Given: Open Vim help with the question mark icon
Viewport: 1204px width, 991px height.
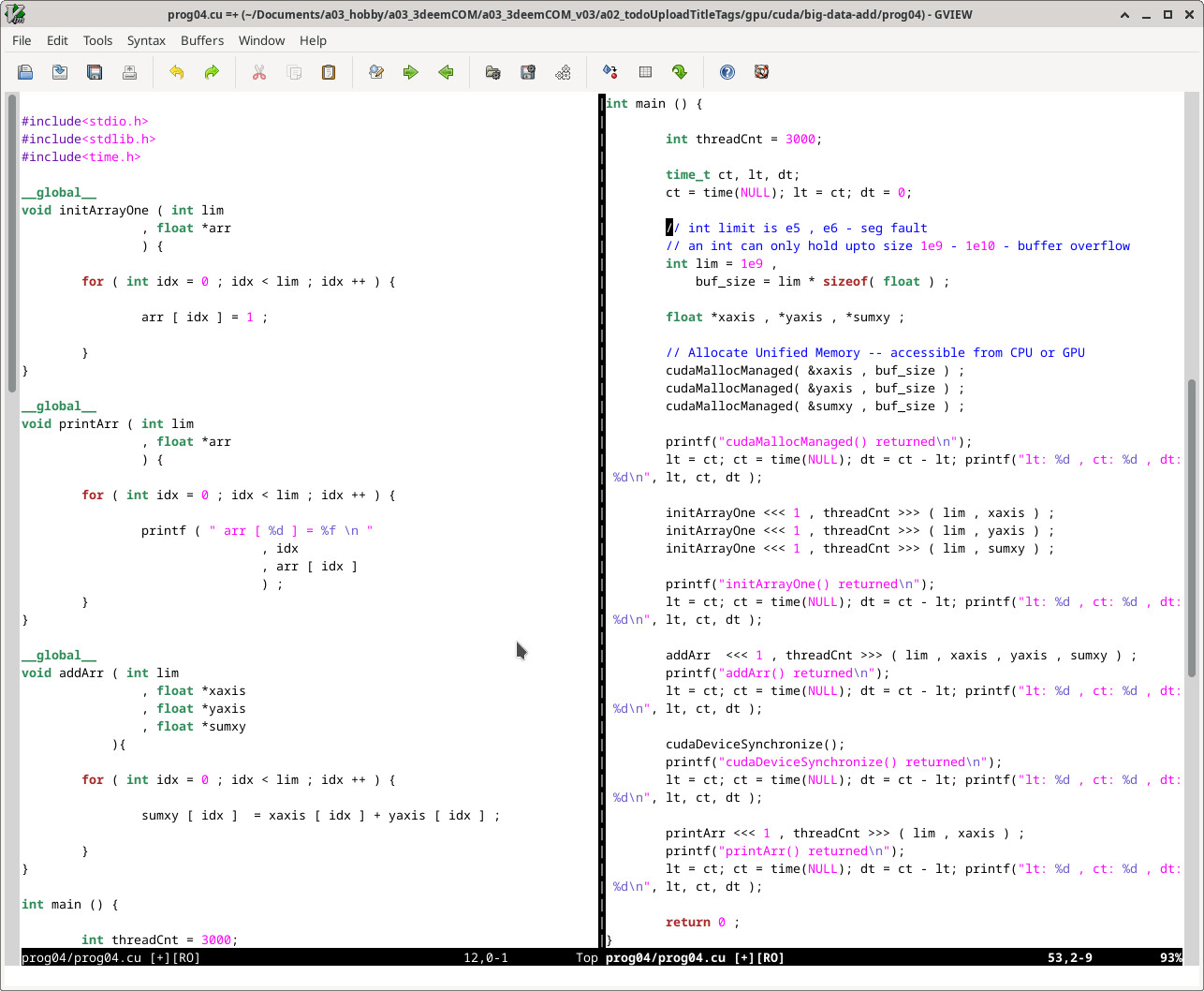Looking at the screenshot, I should [727, 72].
